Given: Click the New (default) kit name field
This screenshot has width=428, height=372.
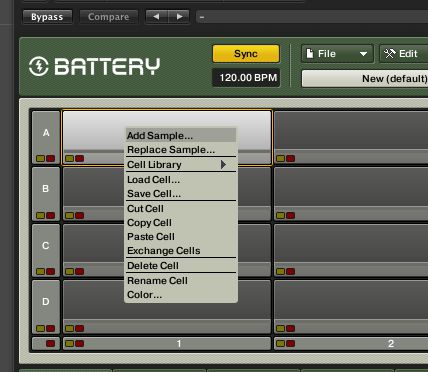Looking at the screenshot, I should click(365, 79).
